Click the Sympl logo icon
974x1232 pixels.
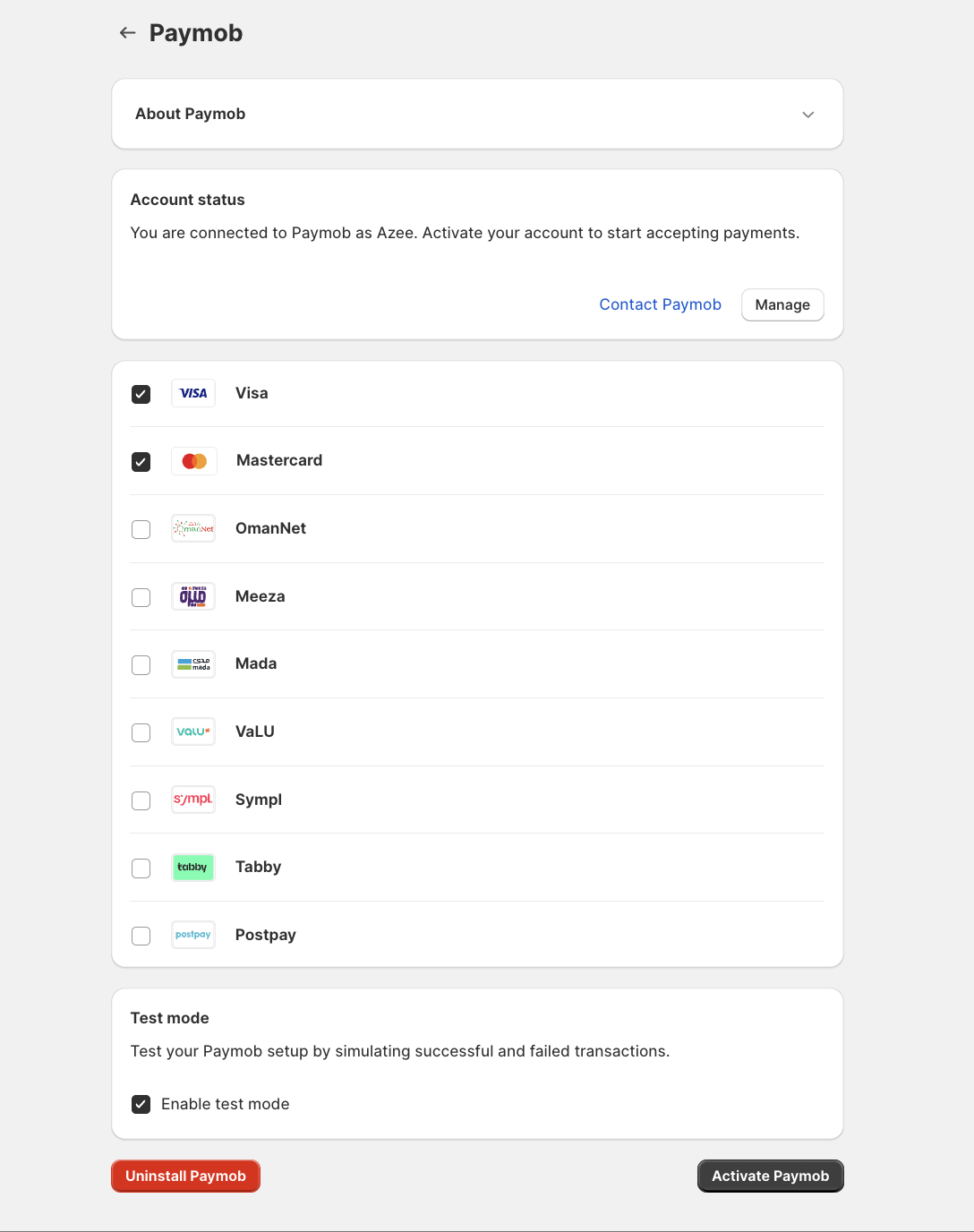pos(193,800)
